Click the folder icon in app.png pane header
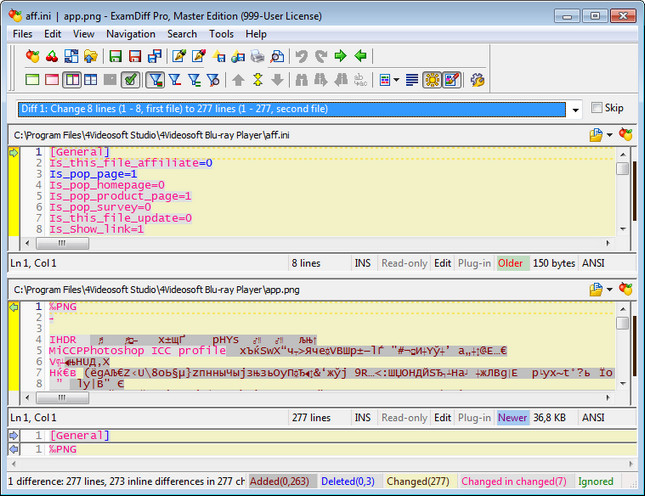 (596, 290)
